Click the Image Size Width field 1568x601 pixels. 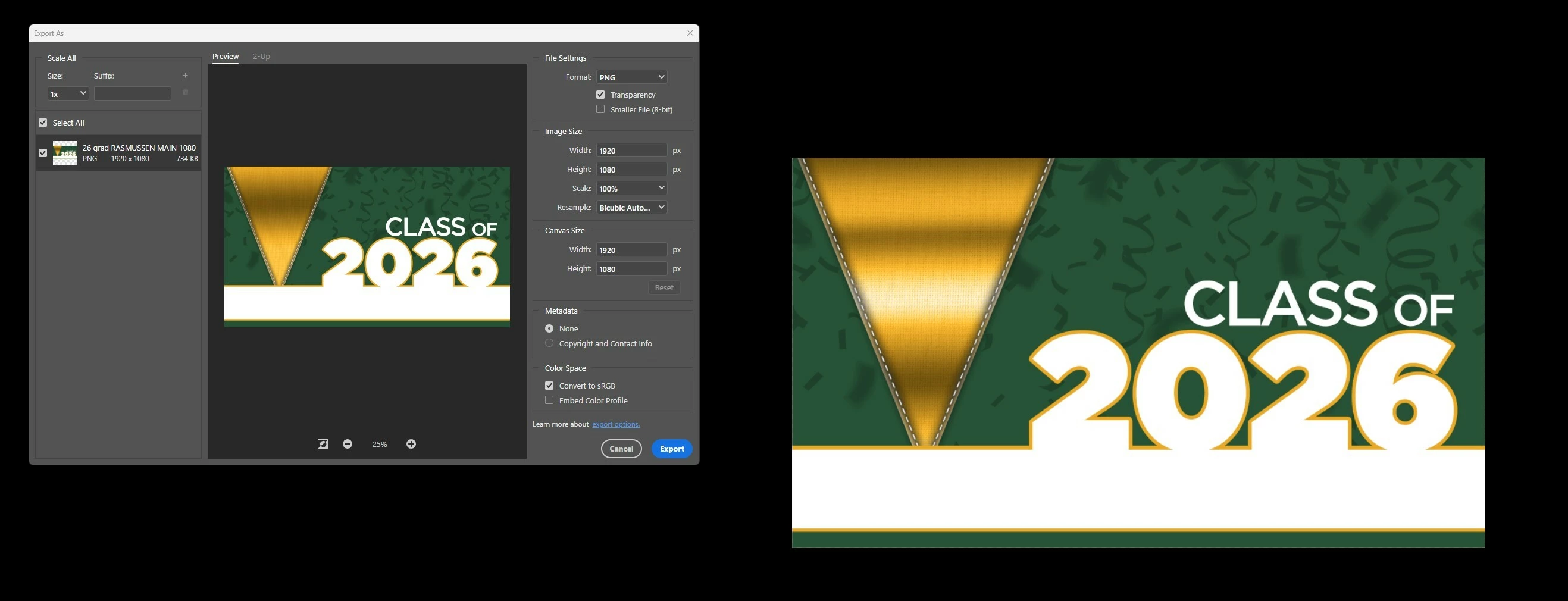[631, 151]
